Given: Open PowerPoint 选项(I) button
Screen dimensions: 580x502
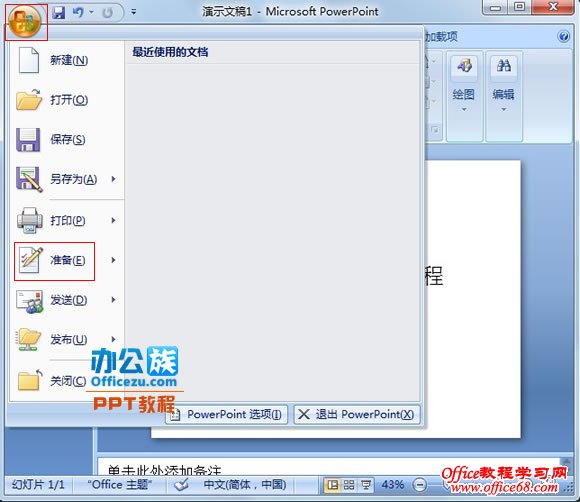Looking at the screenshot, I should (226, 414).
